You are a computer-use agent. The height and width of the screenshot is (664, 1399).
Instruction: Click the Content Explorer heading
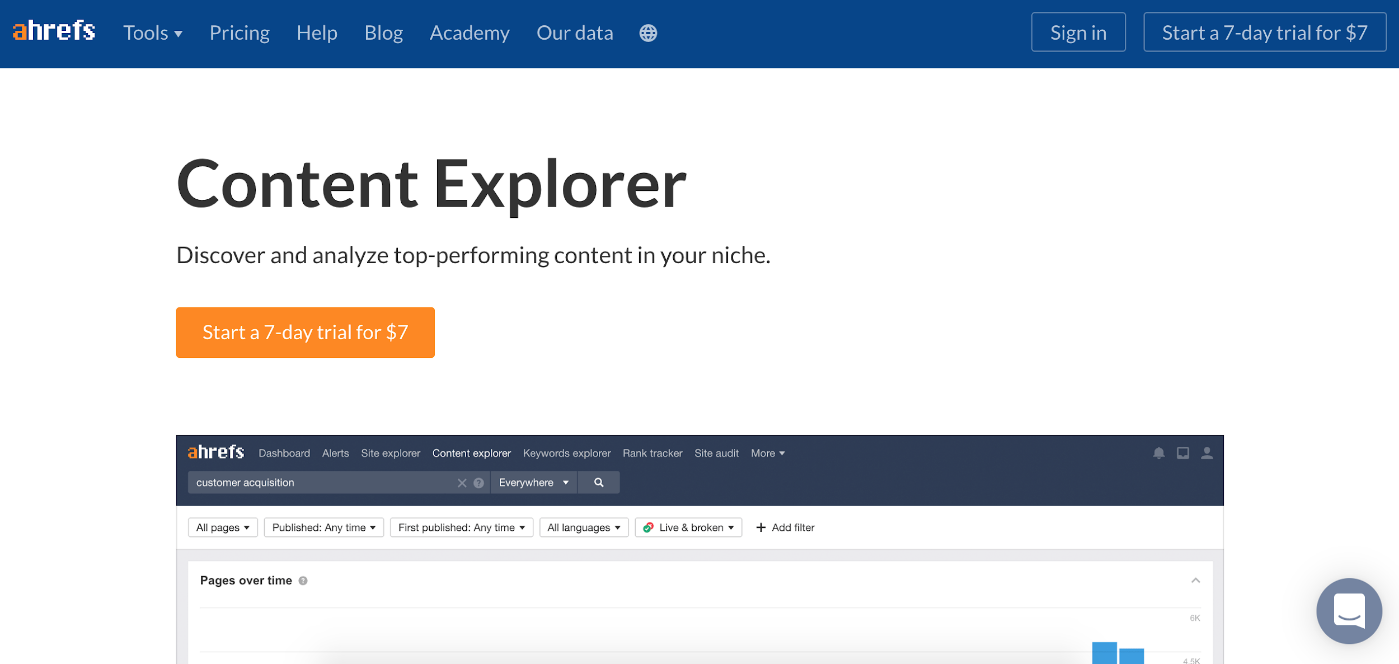[x=432, y=183]
